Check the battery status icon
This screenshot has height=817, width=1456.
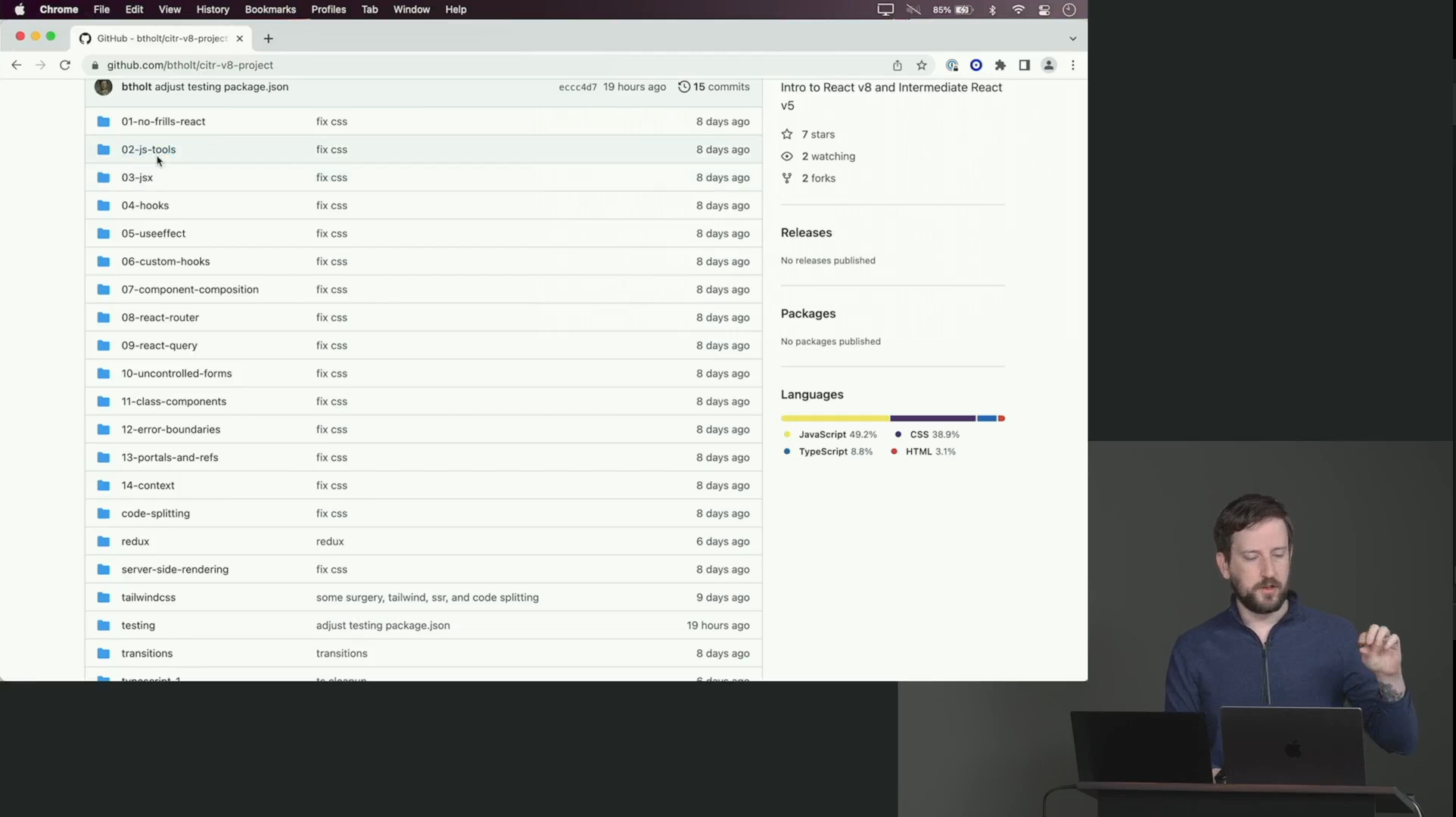tap(964, 10)
